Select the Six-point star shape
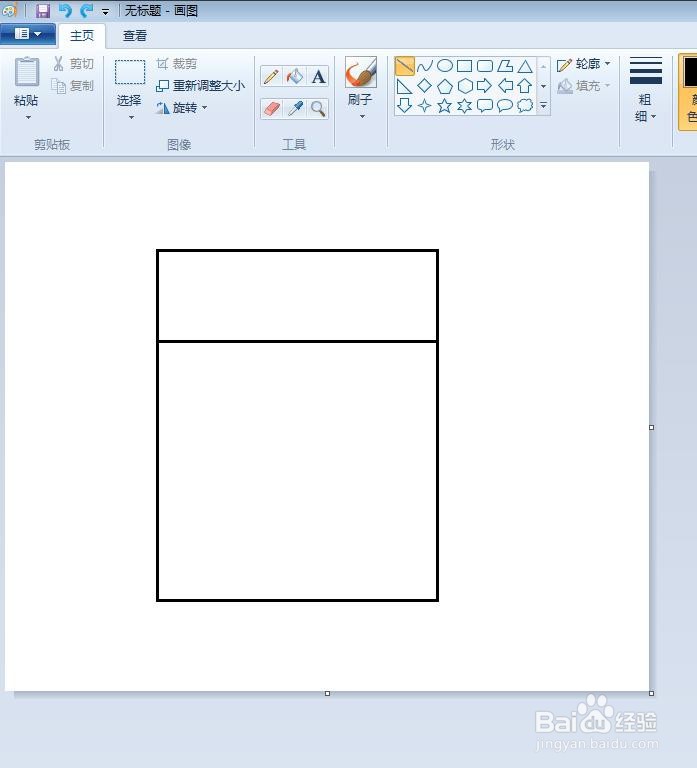Screen dimensions: 697x768 coord(464,105)
